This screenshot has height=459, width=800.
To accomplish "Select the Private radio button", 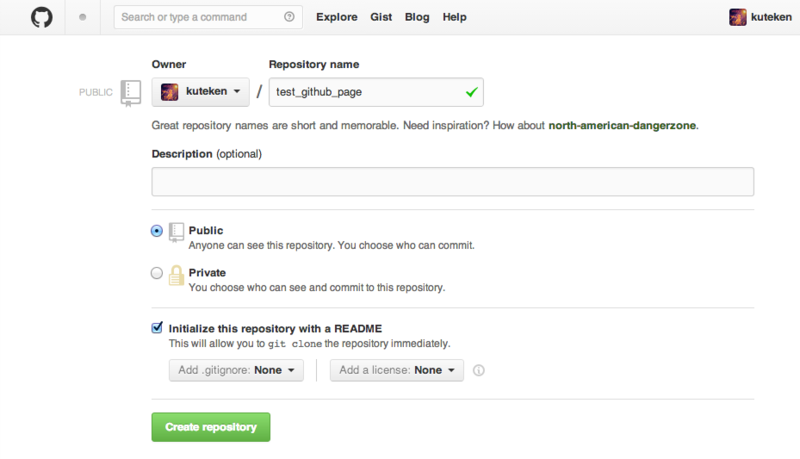I will tap(157, 273).
